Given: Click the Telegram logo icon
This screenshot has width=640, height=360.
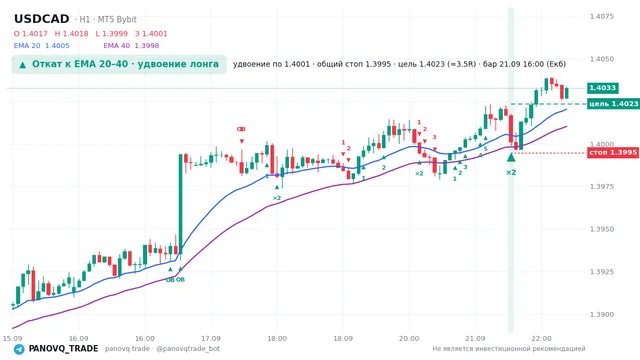Looking at the screenshot, I should 19,349.
